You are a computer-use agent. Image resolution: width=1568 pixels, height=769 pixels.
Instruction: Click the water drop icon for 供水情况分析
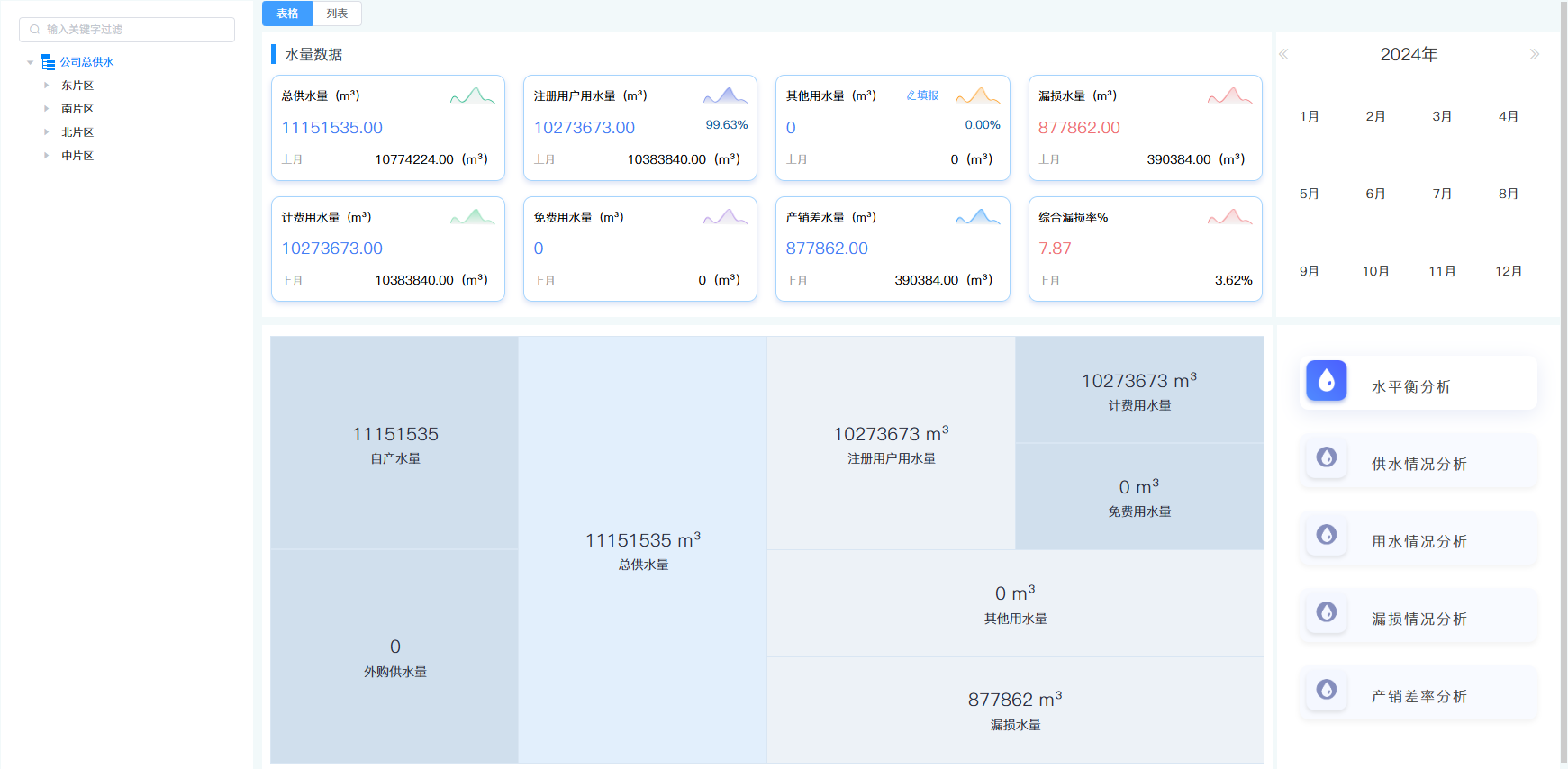1326,457
